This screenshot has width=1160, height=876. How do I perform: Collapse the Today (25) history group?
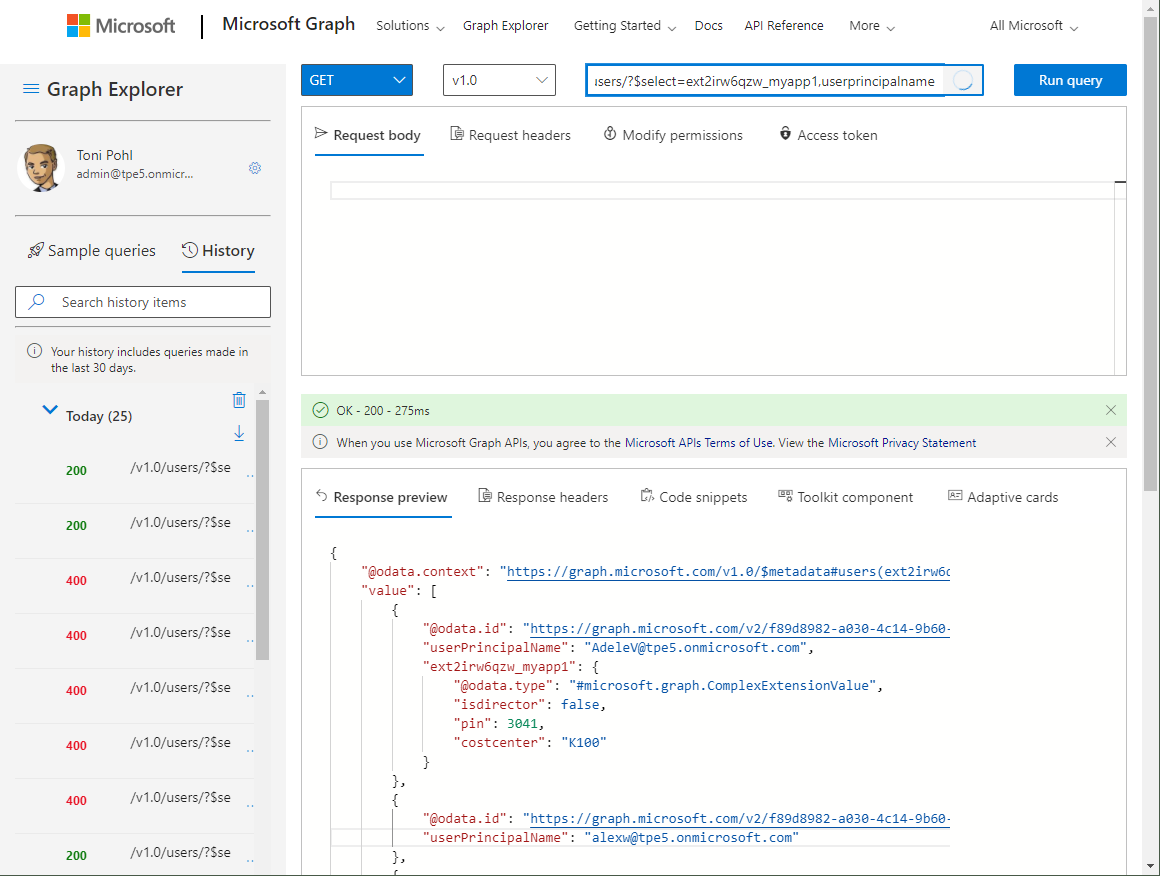(50, 410)
